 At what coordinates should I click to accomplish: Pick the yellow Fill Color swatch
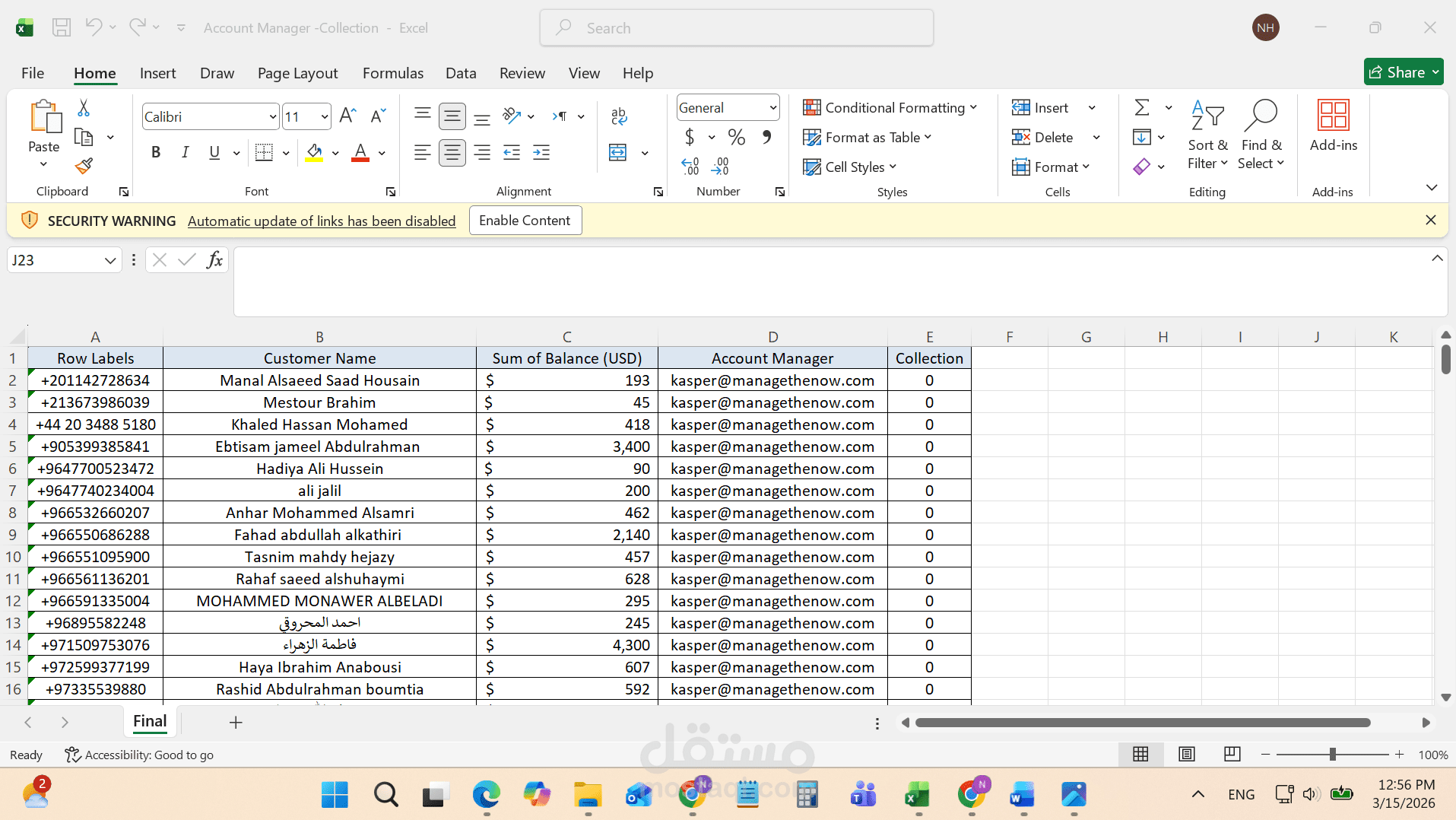314,153
